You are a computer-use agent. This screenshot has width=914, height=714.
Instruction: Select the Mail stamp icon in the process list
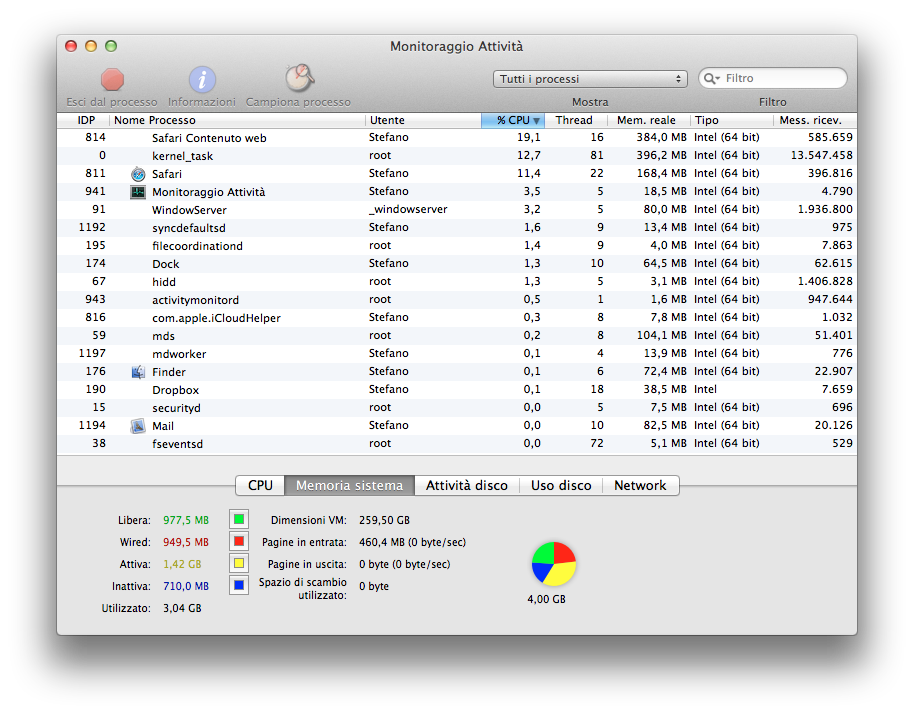pos(138,426)
